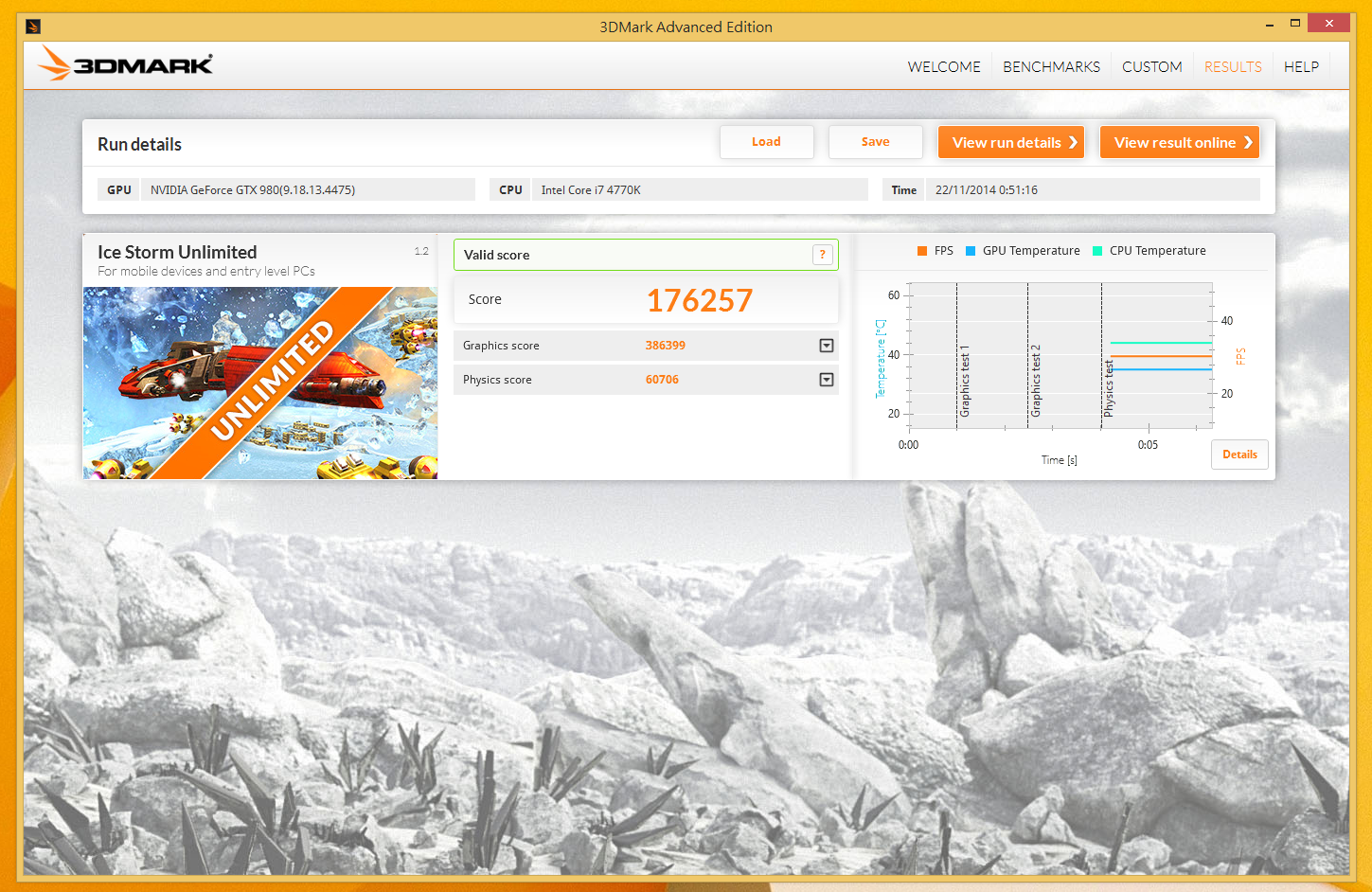Open the HELP tab
1372x892 pixels.
coord(1301,66)
